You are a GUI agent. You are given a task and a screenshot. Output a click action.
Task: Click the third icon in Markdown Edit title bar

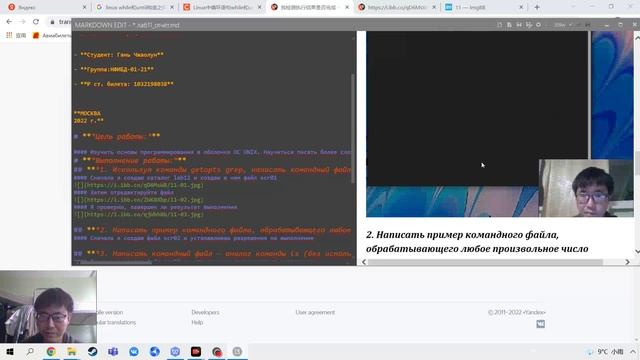pyautogui.click(x=519, y=25)
